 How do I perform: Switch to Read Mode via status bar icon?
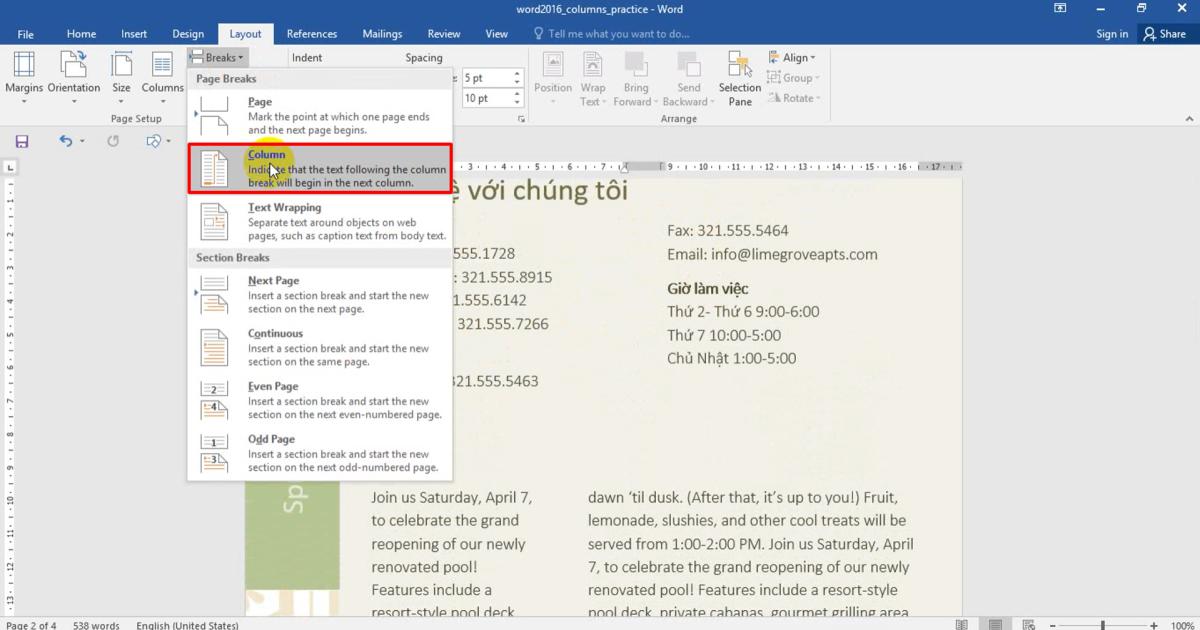coord(961,624)
